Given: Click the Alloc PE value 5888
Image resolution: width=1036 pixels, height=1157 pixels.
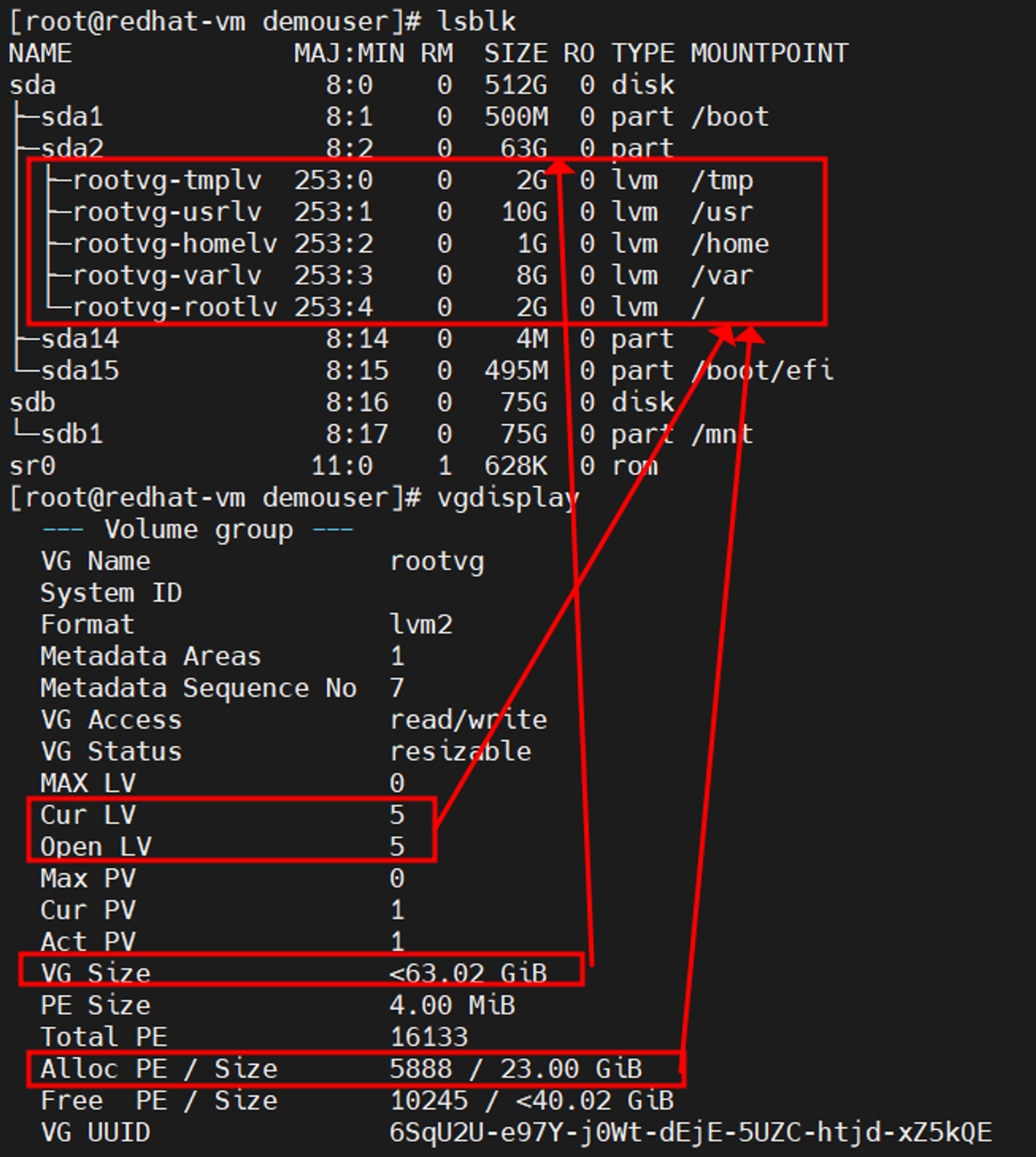Looking at the screenshot, I should (x=420, y=1069).
